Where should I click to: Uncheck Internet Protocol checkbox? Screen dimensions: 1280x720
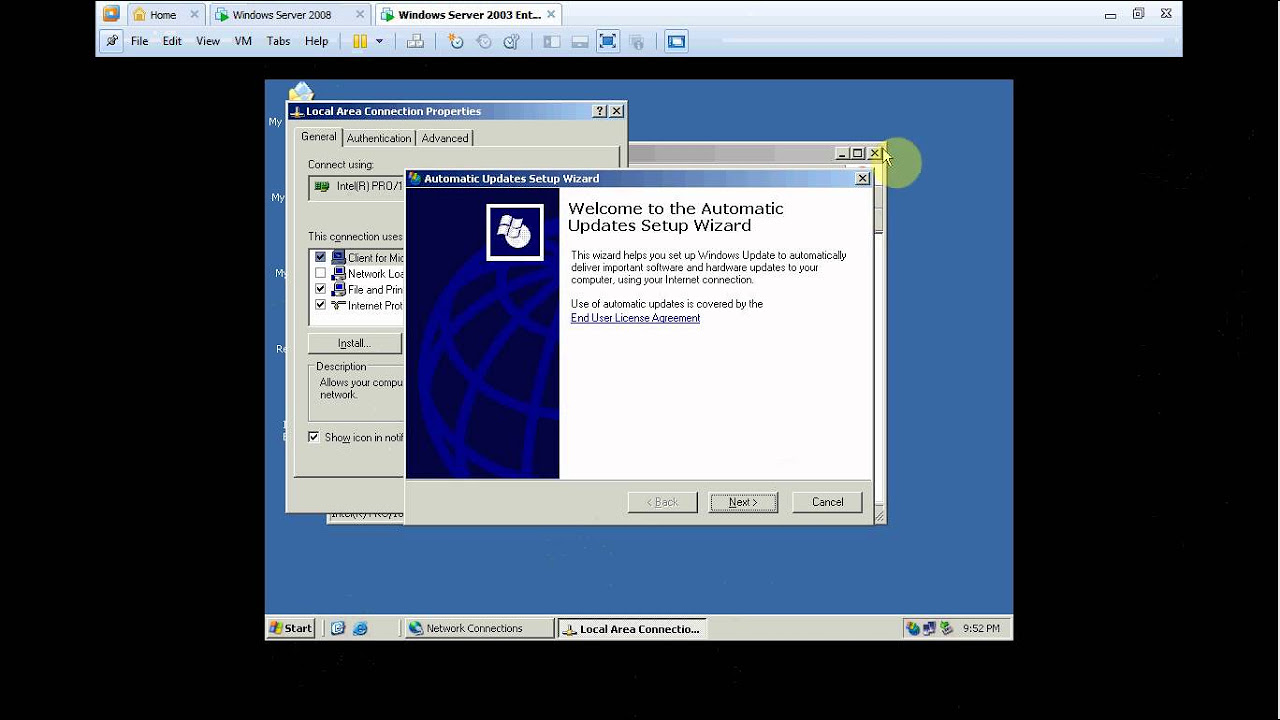(320, 305)
